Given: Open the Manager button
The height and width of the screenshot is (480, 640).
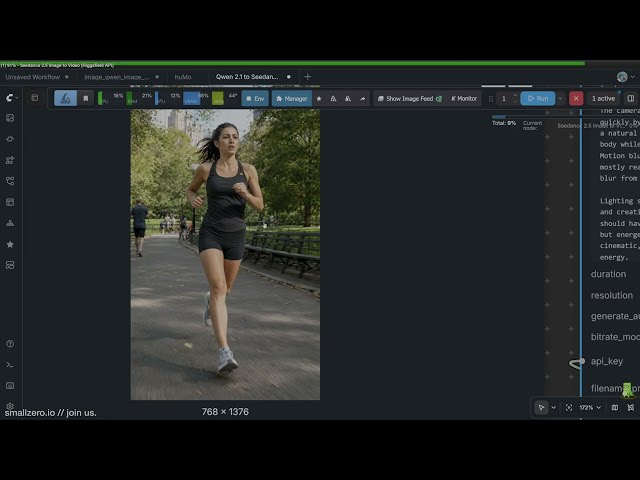Looking at the screenshot, I should (x=292, y=98).
